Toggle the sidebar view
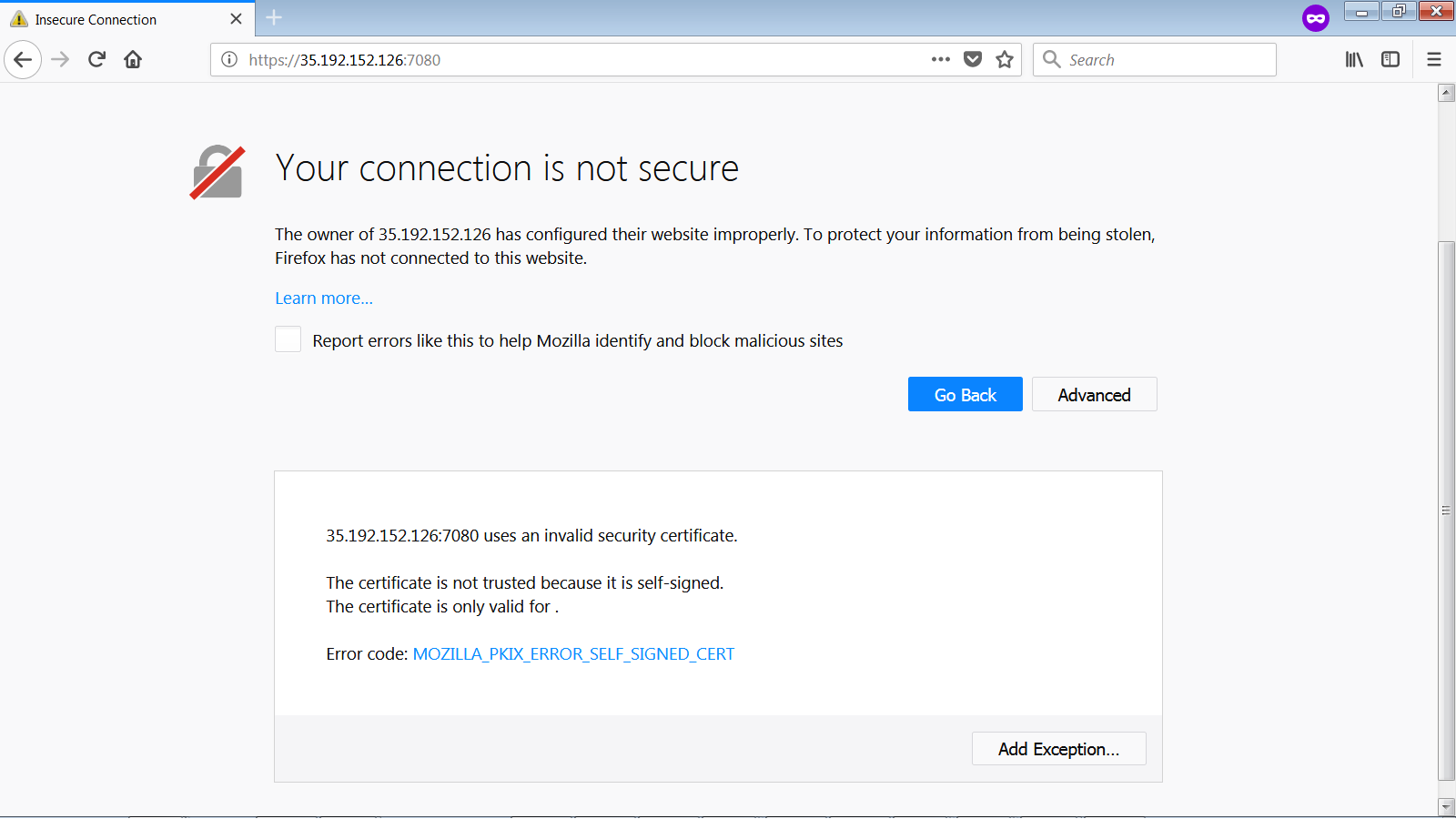 click(x=1390, y=60)
